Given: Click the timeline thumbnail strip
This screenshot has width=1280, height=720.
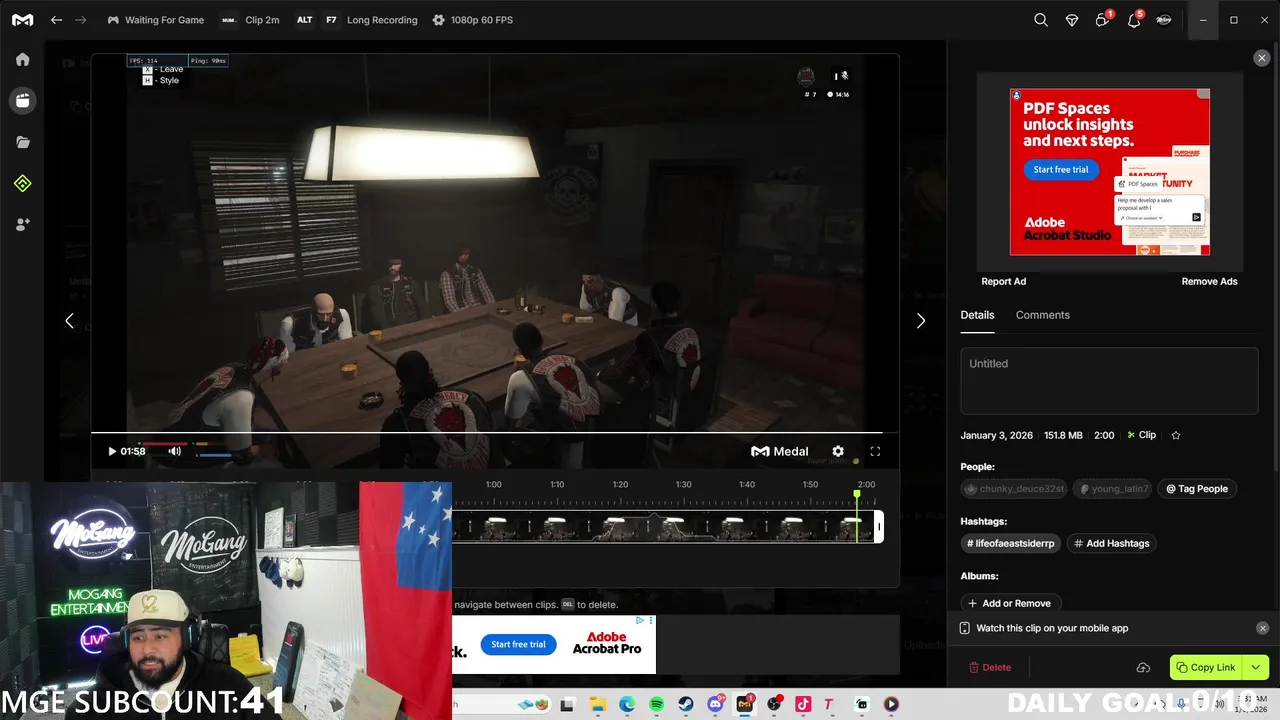Looking at the screenshot, I should coord(664,527).
